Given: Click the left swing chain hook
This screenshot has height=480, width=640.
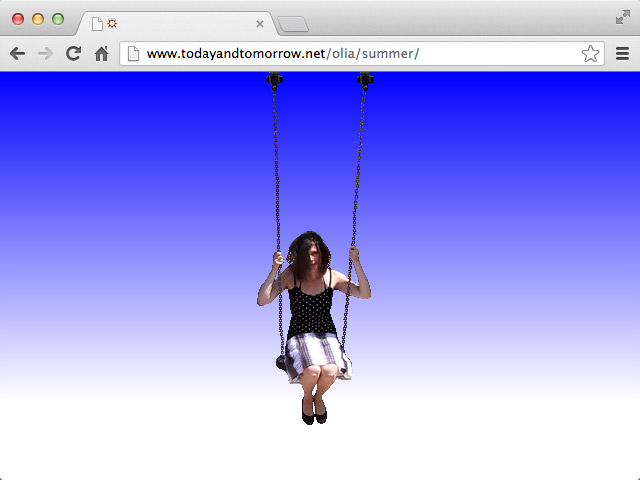Looking at the screenshot, I should point(274,81).
